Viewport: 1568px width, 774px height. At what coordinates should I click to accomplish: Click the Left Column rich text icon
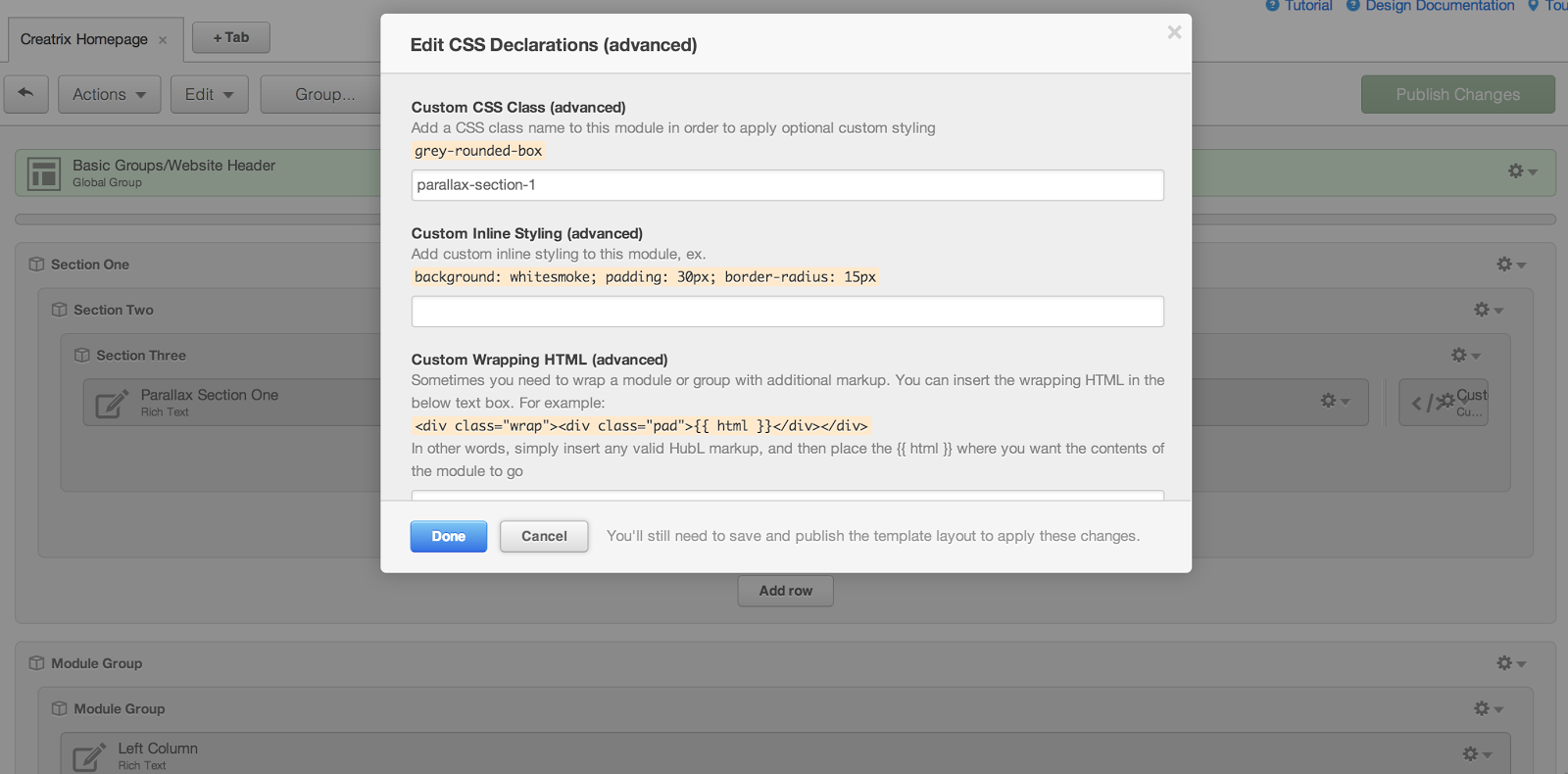click(89, 756)
